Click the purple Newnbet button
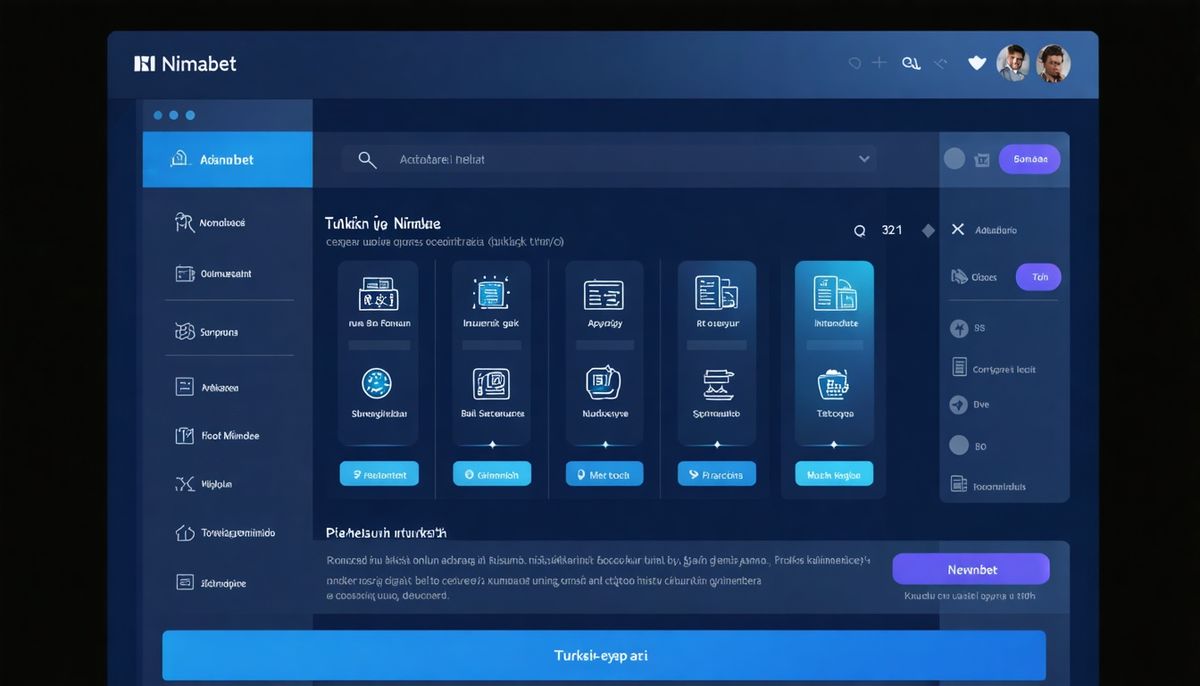1200x686 pixels. click(x=970, y=569)
